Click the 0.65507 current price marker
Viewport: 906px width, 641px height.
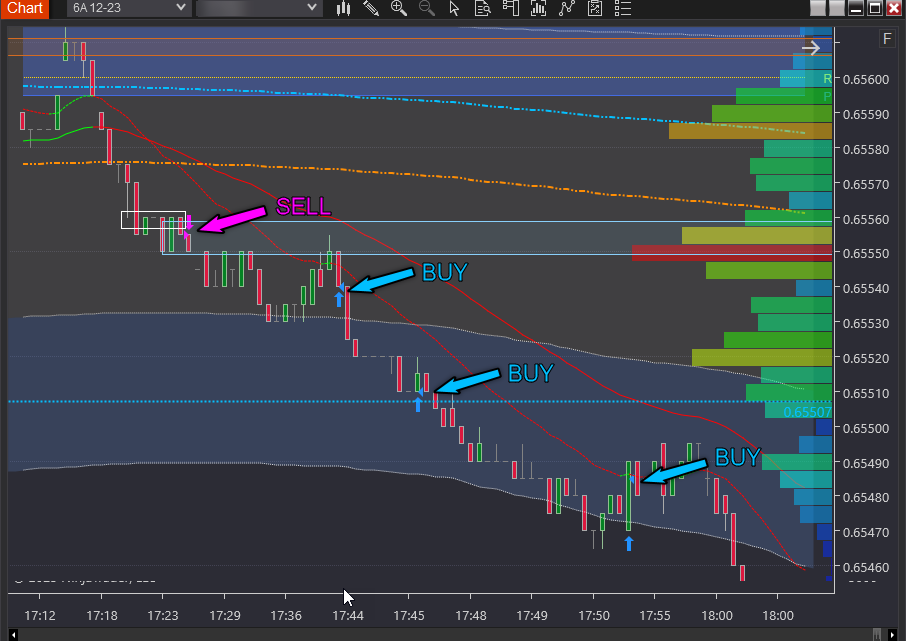(807, 412)
